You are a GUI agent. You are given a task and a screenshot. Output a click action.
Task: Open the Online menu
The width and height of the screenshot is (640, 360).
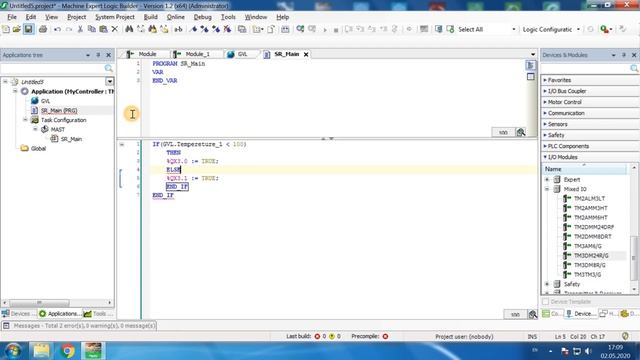176,17
